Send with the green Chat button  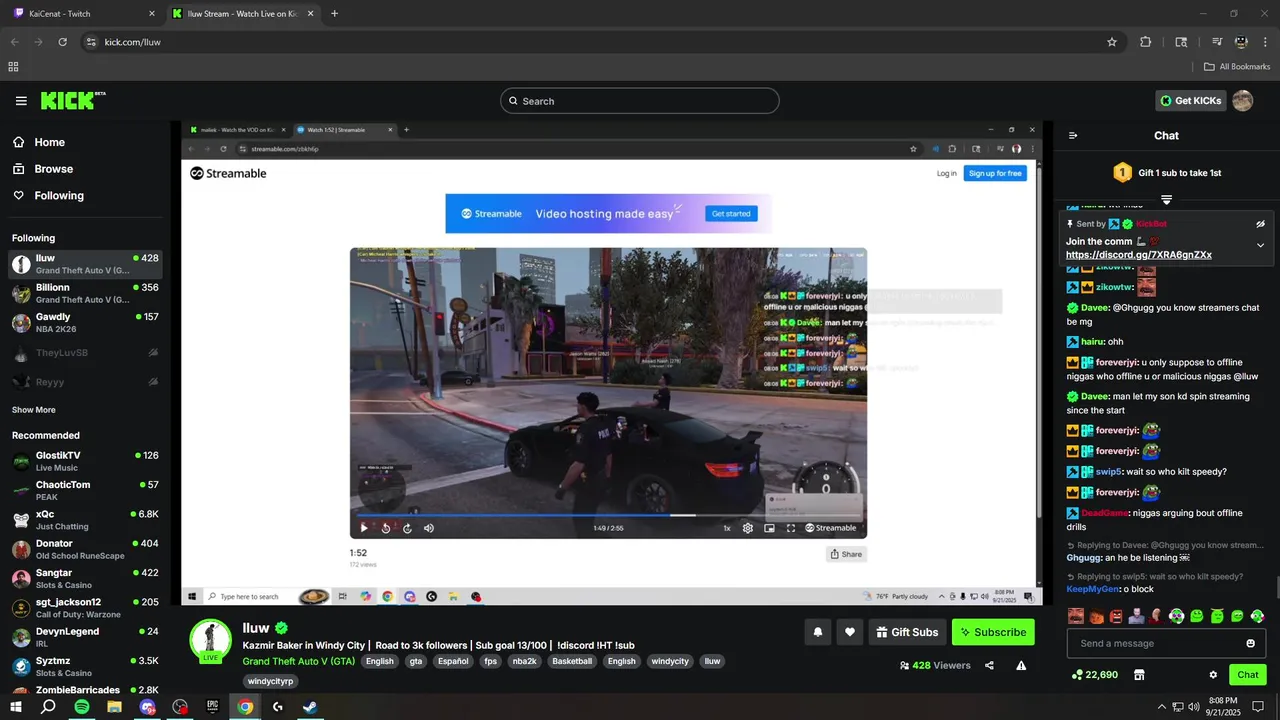[1247, 675]
